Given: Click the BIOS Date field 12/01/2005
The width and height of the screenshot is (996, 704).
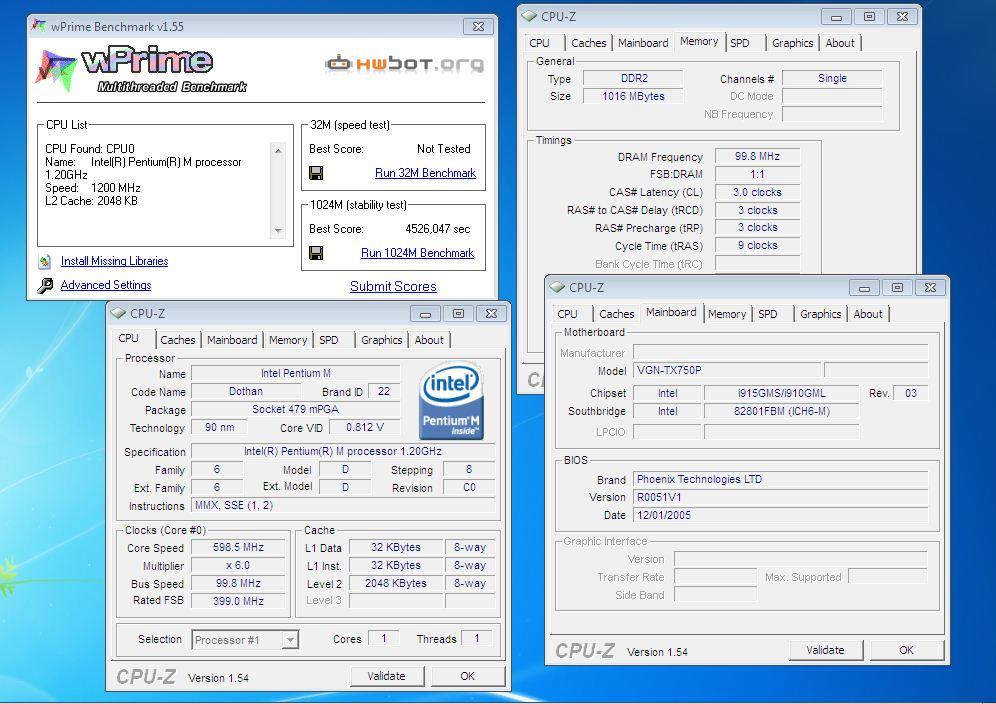Looking at the screenshot, I should point(781,515).
